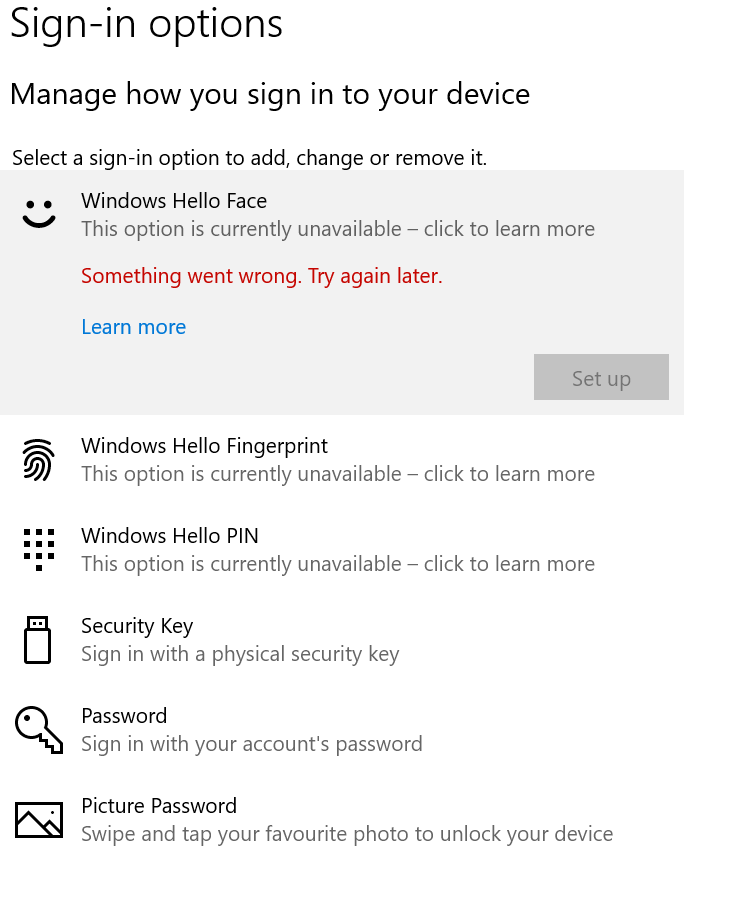Click the USB security key icon
Viewport: 755px width, 911px height.
[x=38, y=640]
